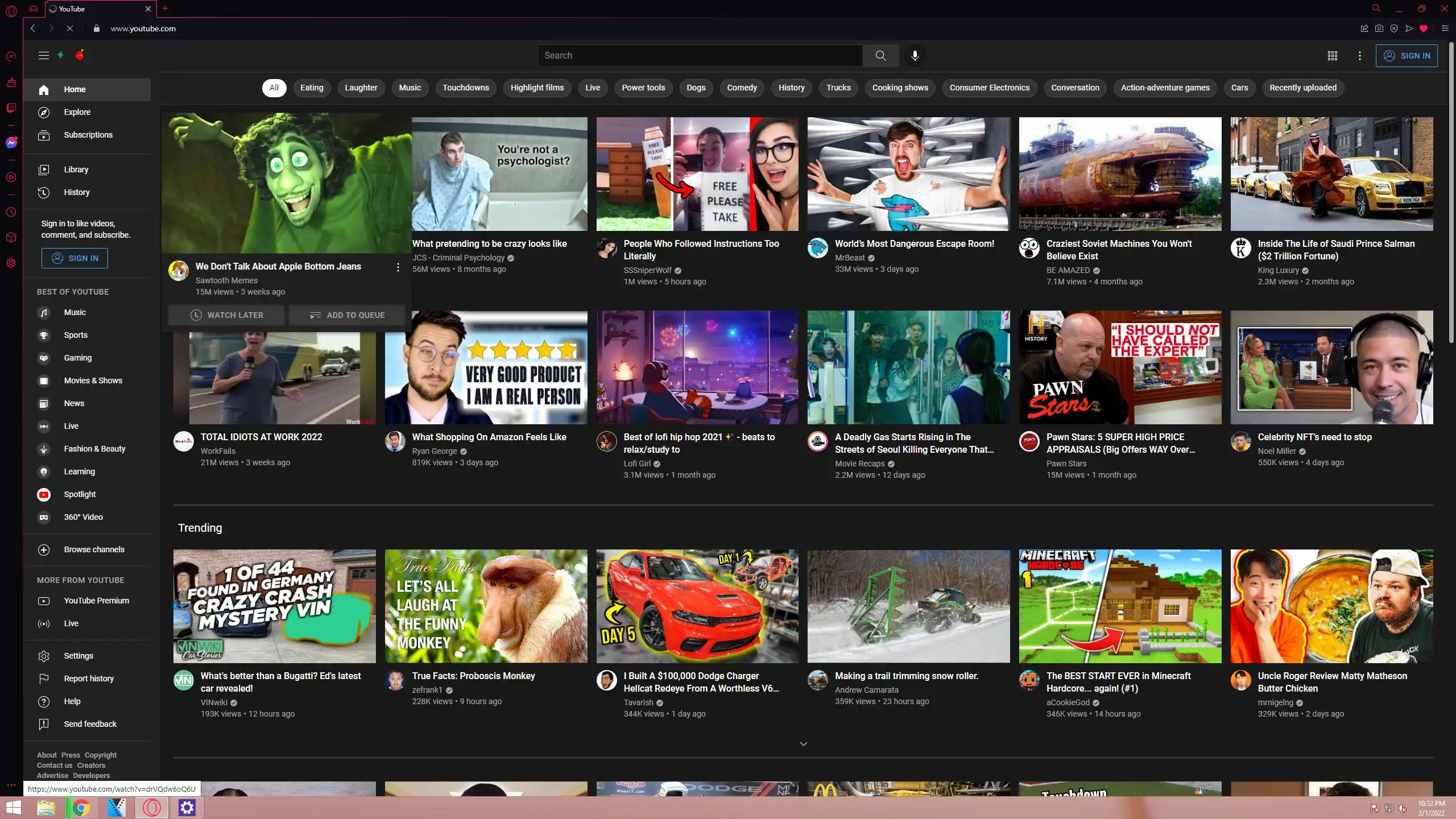Click Add to Queue button
This screenshot has height=819, width=1456.
click(x=347, y=315)
